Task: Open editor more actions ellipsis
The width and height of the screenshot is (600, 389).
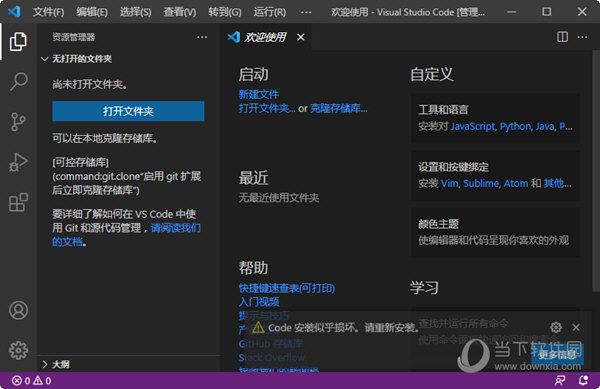Action: [x=582, y=37]
